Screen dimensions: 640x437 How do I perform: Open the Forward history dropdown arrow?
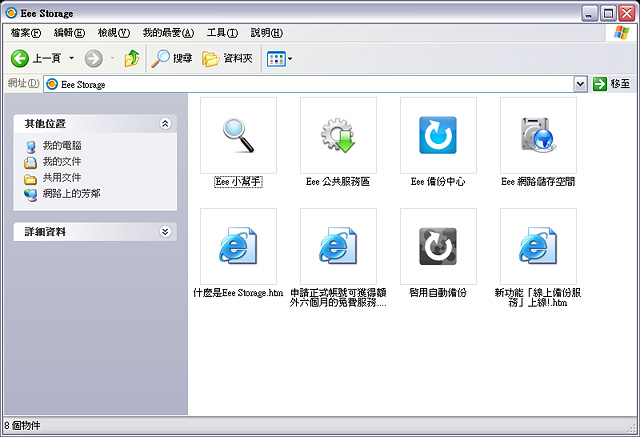112,58
